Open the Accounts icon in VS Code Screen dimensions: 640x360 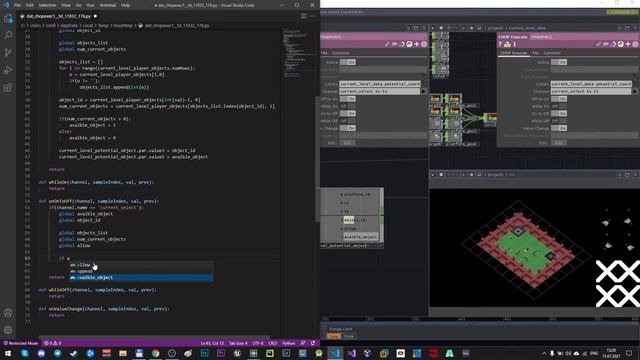pos(8,313)
